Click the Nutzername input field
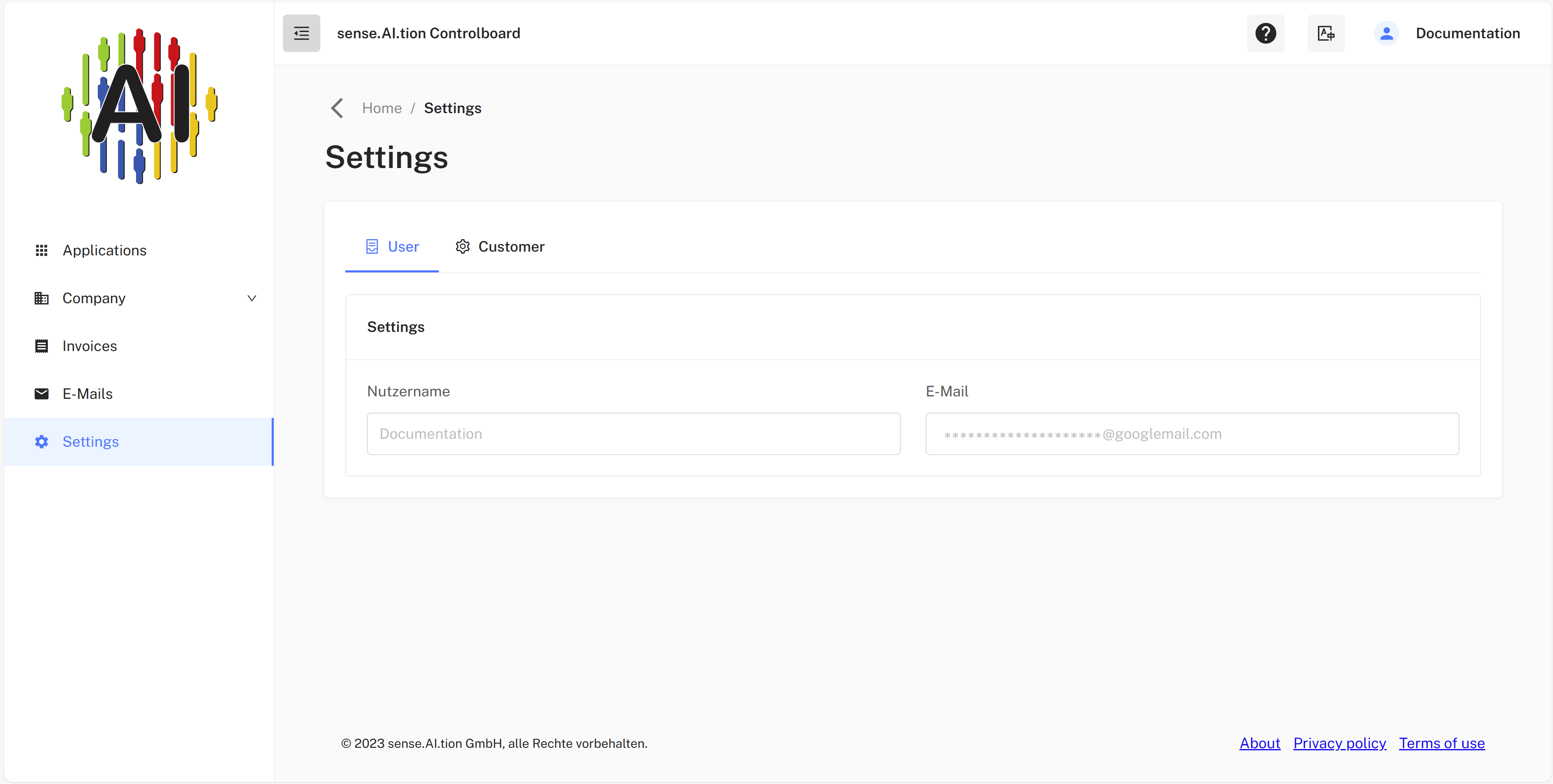1553x784 pixels. 634,434
